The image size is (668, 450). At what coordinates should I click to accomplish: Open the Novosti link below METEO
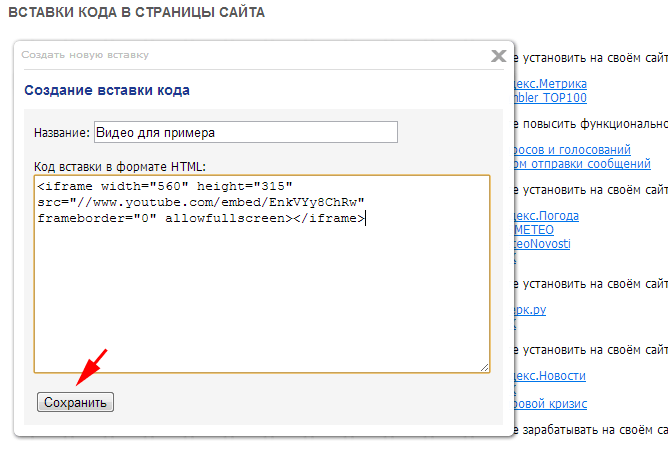point(543,243)
